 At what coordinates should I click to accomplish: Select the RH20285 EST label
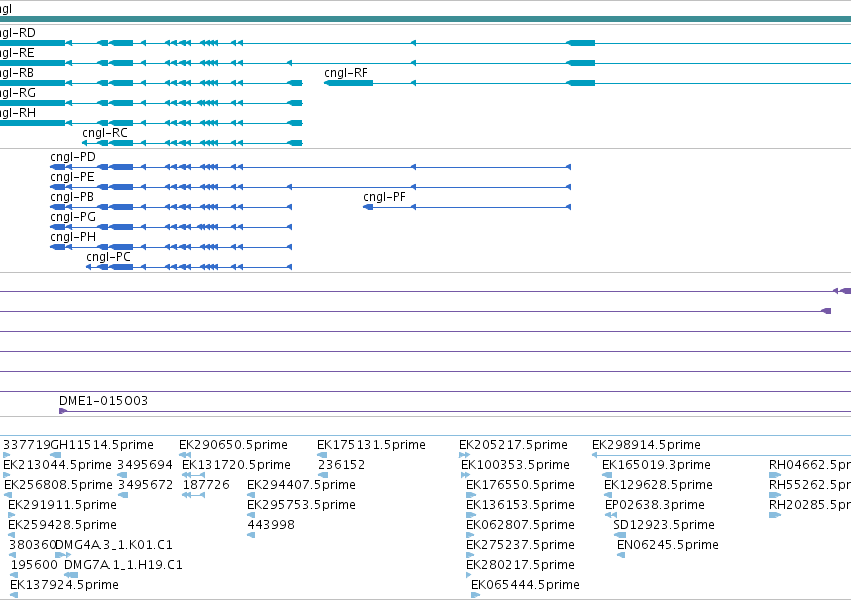(810, 505)
